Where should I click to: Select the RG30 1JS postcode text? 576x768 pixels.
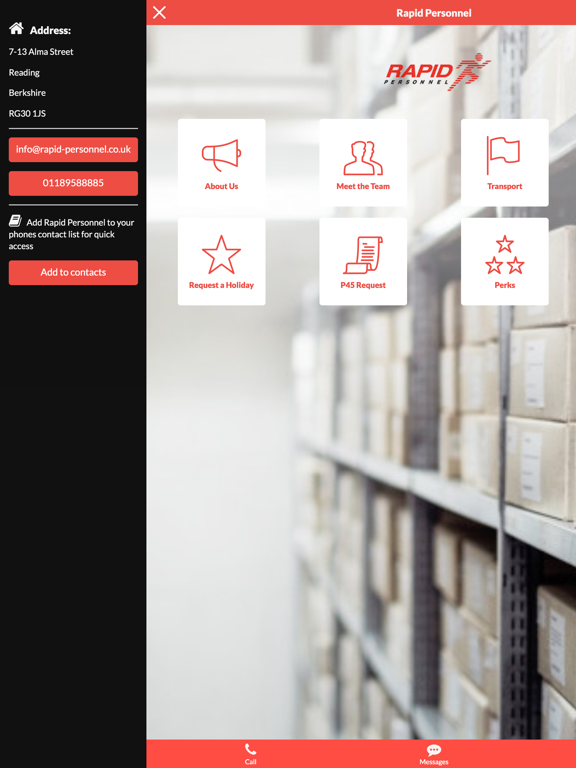pos(27,113)
